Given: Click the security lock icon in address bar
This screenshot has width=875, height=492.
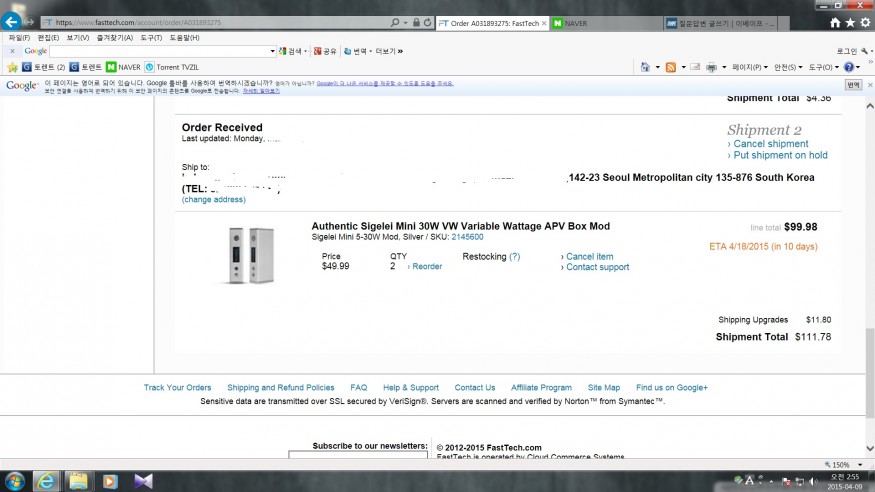Looking at the screenshot, I should [x=416, y=22].
